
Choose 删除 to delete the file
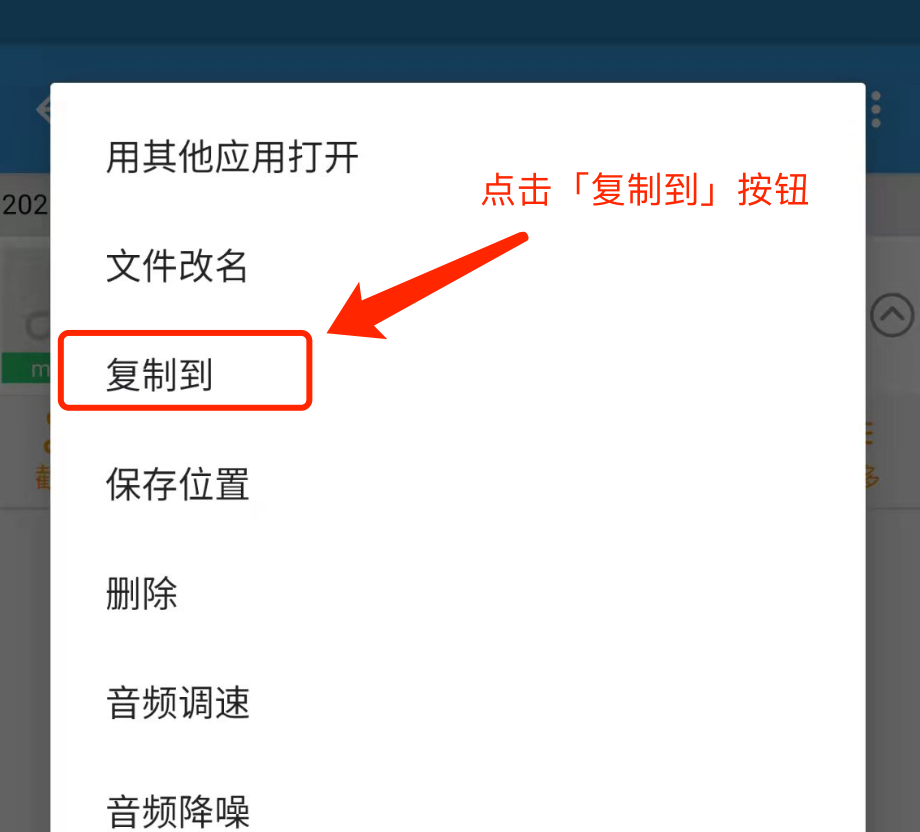pyautogui.click(x=141, y=593)
